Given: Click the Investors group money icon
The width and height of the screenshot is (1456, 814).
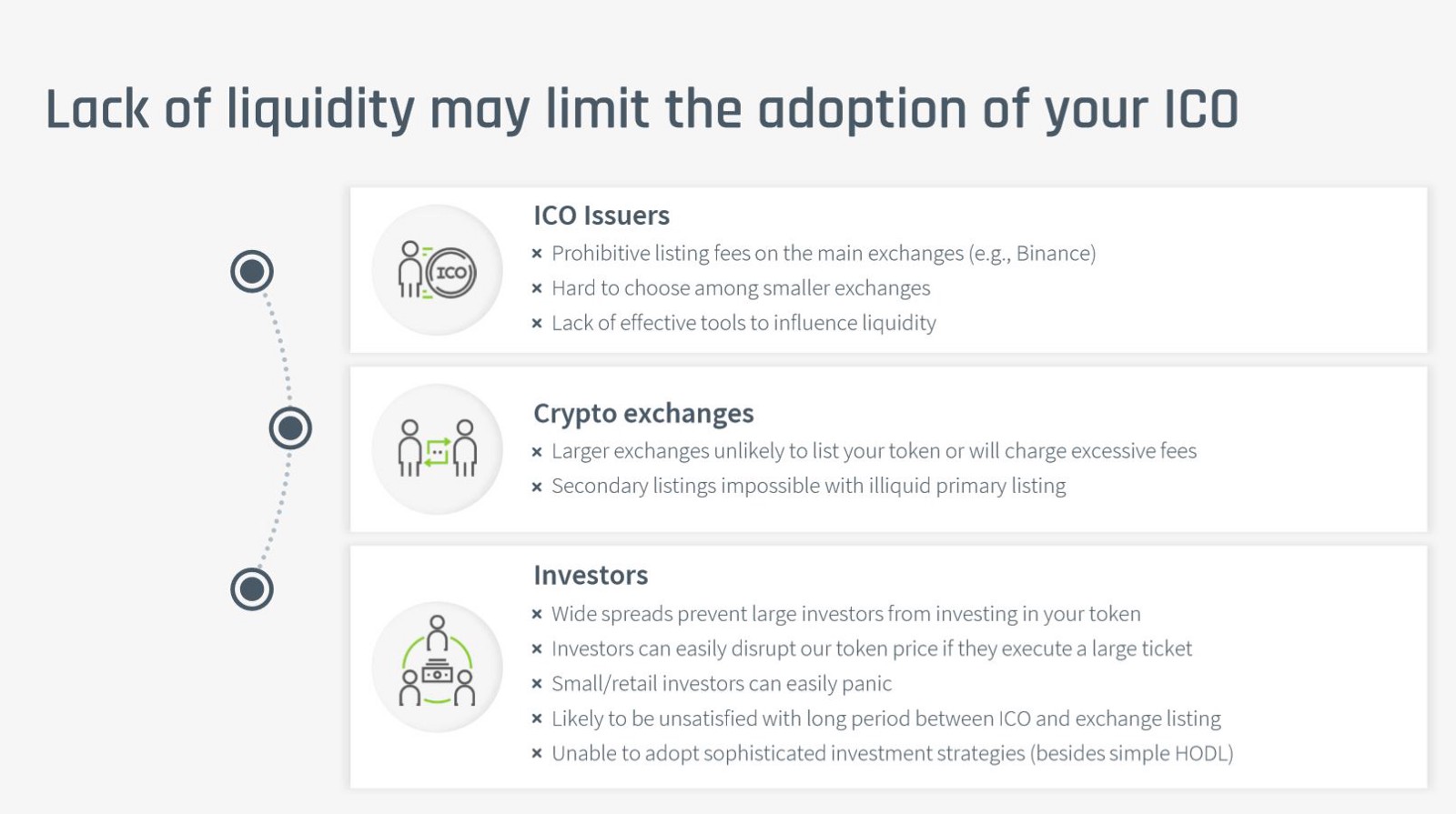Looking at the screenshot, I should (x=438, y=667).
